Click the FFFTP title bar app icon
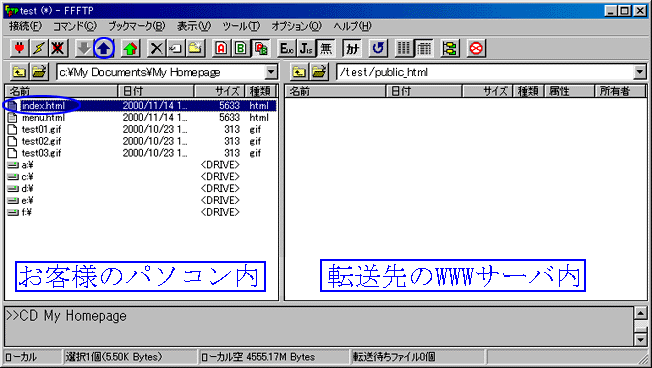Image resolution: width=652 pixels, height=368 pixels. pyautogui.click(x=12, y=10)
